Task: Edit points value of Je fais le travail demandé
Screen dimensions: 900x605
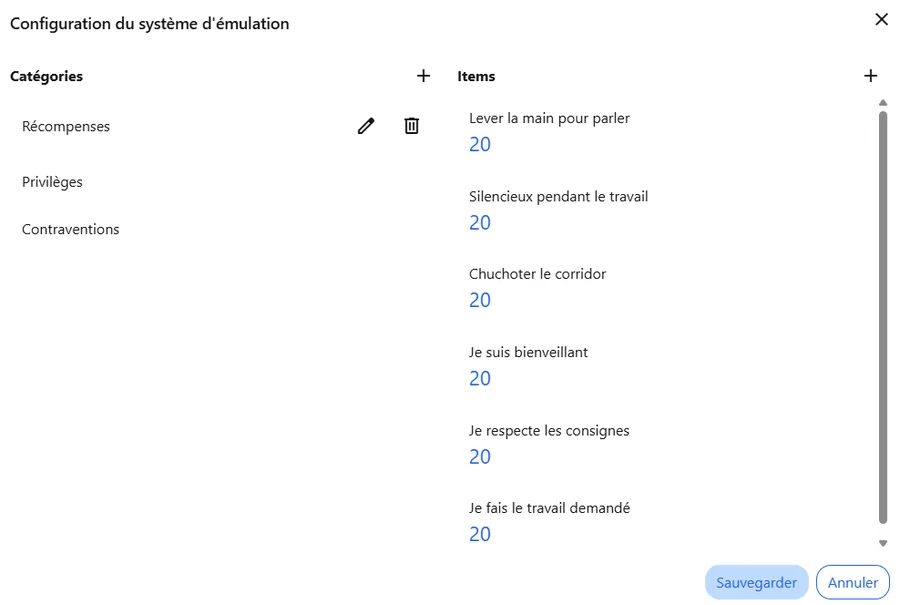Action: (480, 534)
